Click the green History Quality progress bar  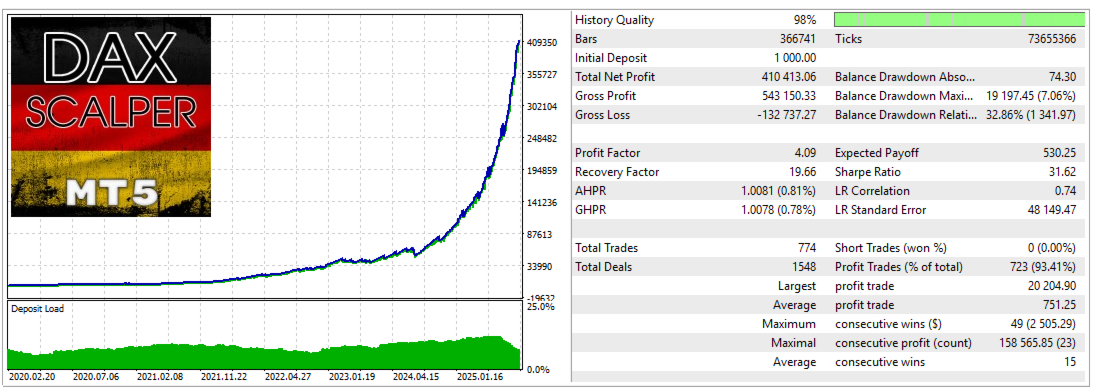coord(959,20)
